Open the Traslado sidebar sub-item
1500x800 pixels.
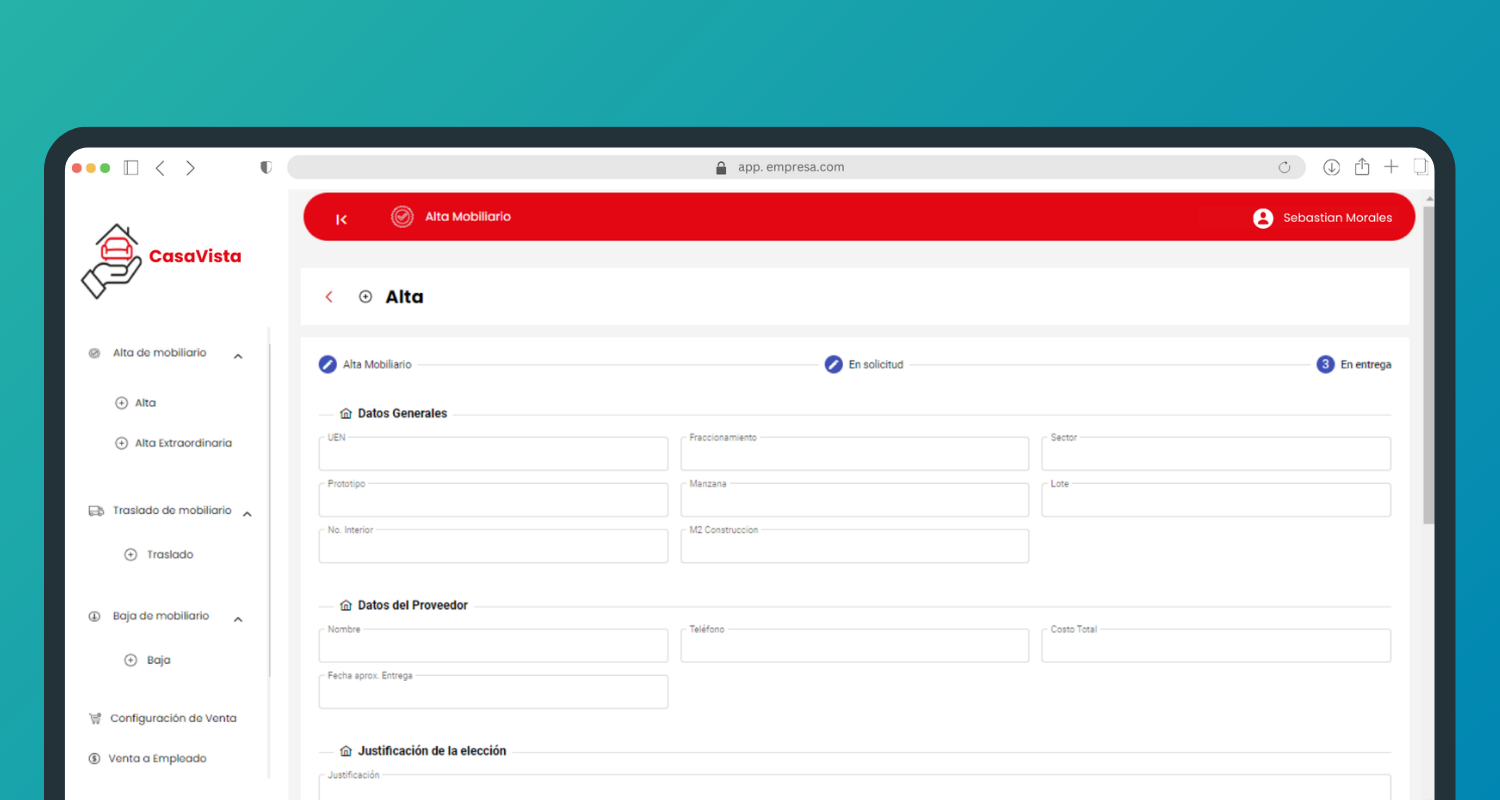point(169,554)
